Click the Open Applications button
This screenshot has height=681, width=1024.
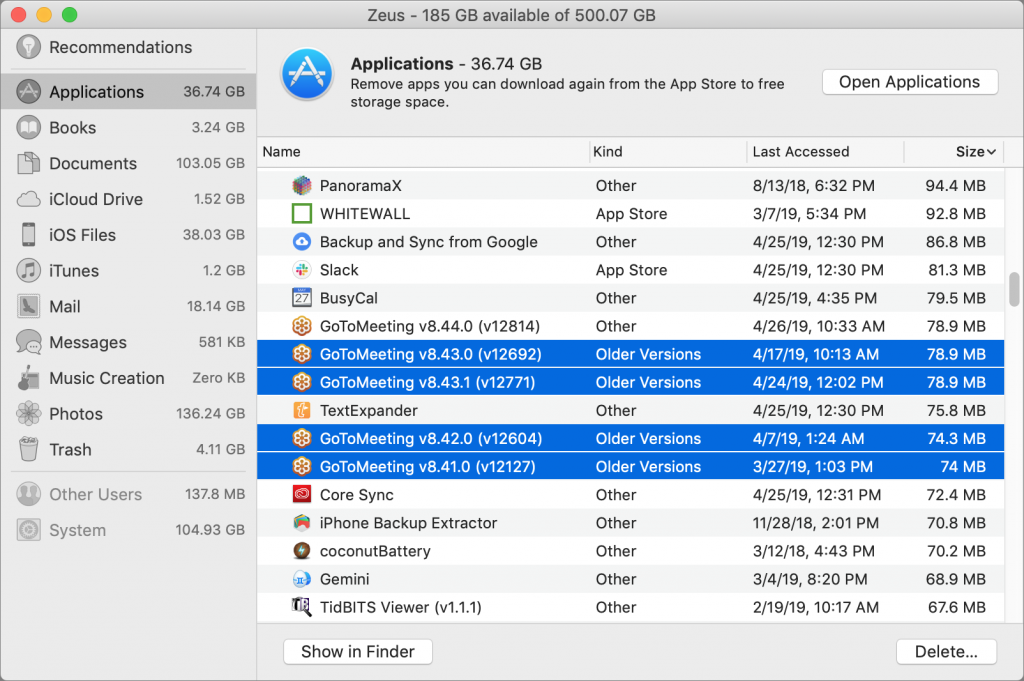click(909, 82)
